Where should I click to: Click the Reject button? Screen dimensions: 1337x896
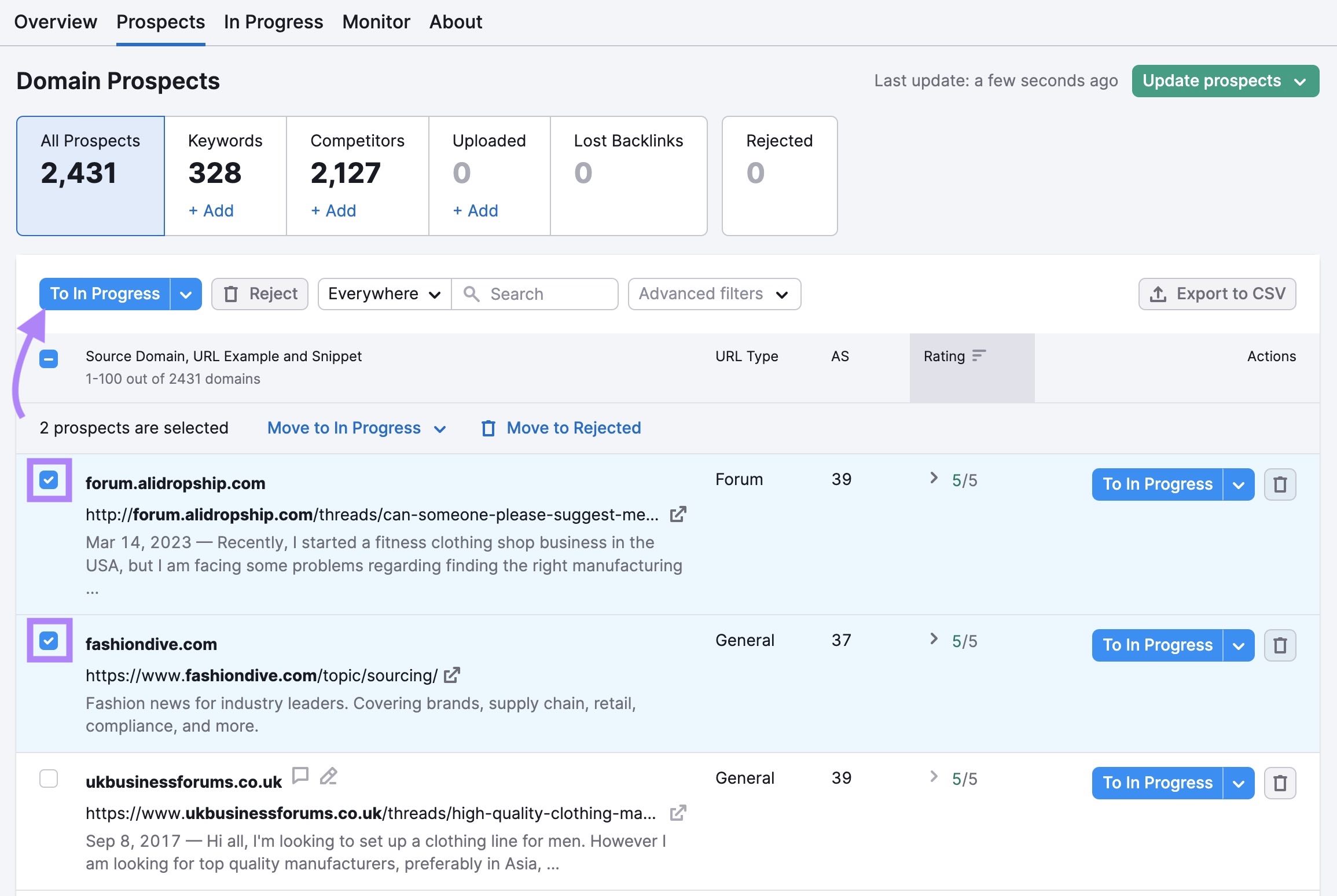pos(260,294)
